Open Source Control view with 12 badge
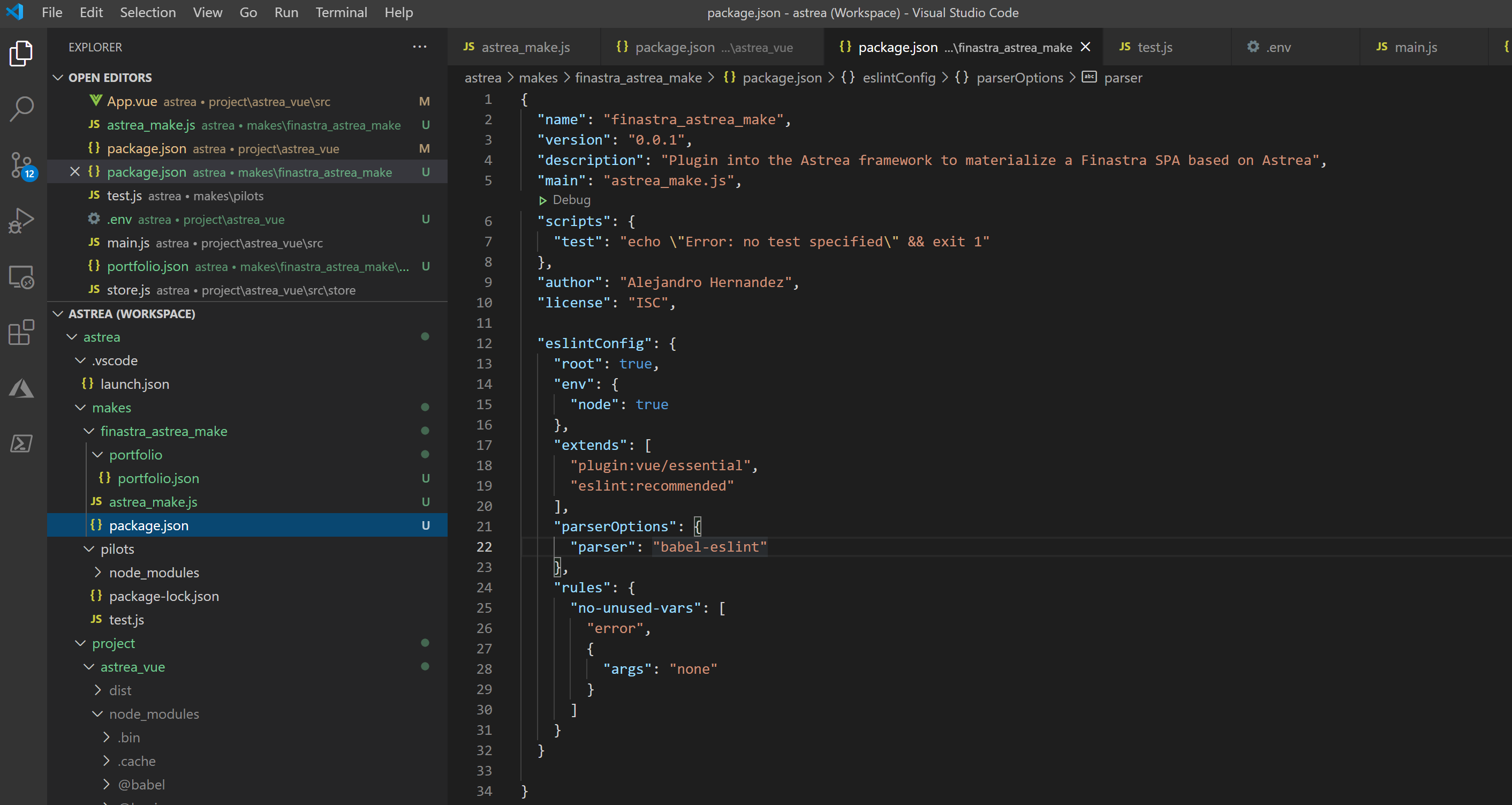The width and height of the screenshot is (1512, 805). 22,165
